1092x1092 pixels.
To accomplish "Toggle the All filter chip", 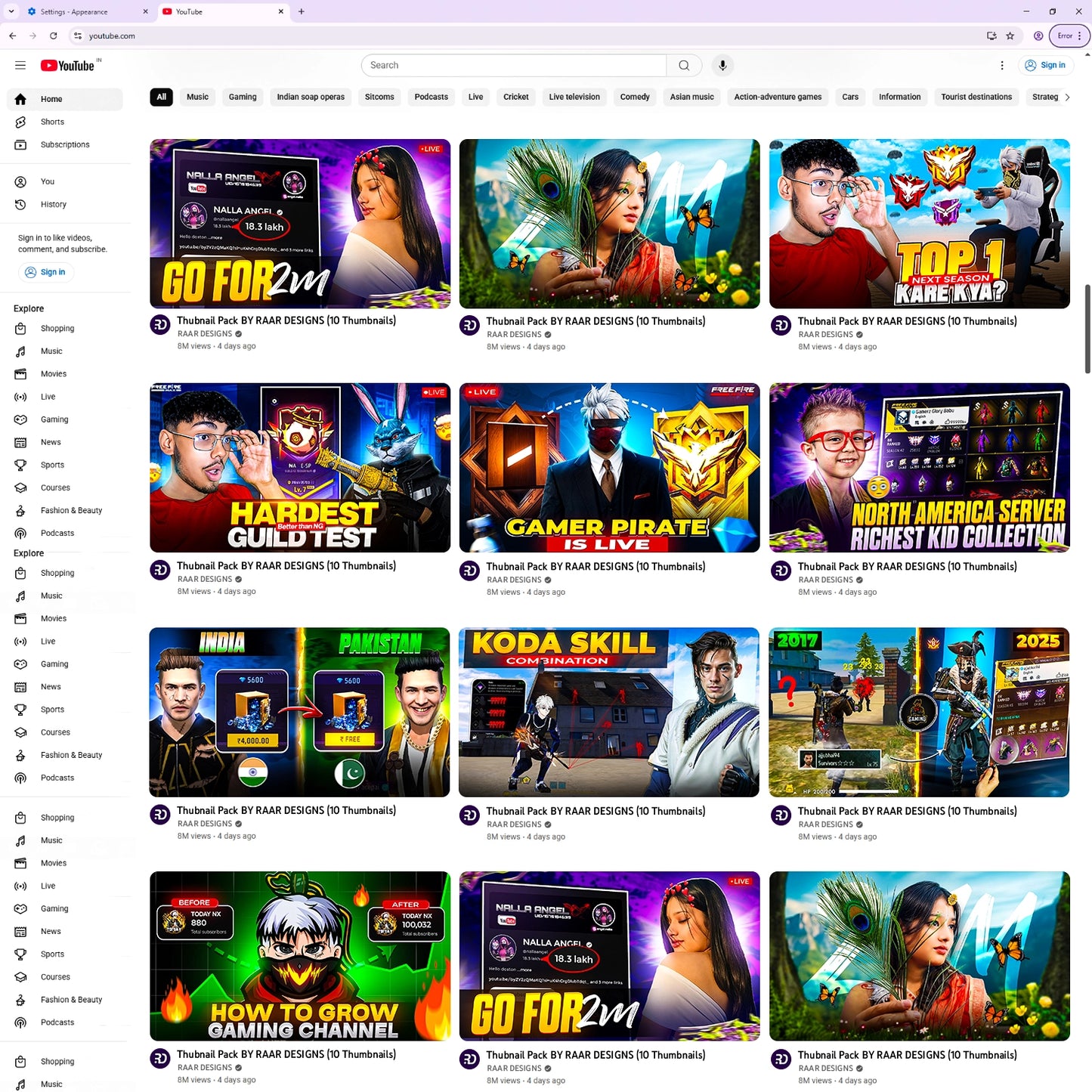I will click(x=161, y=97).
